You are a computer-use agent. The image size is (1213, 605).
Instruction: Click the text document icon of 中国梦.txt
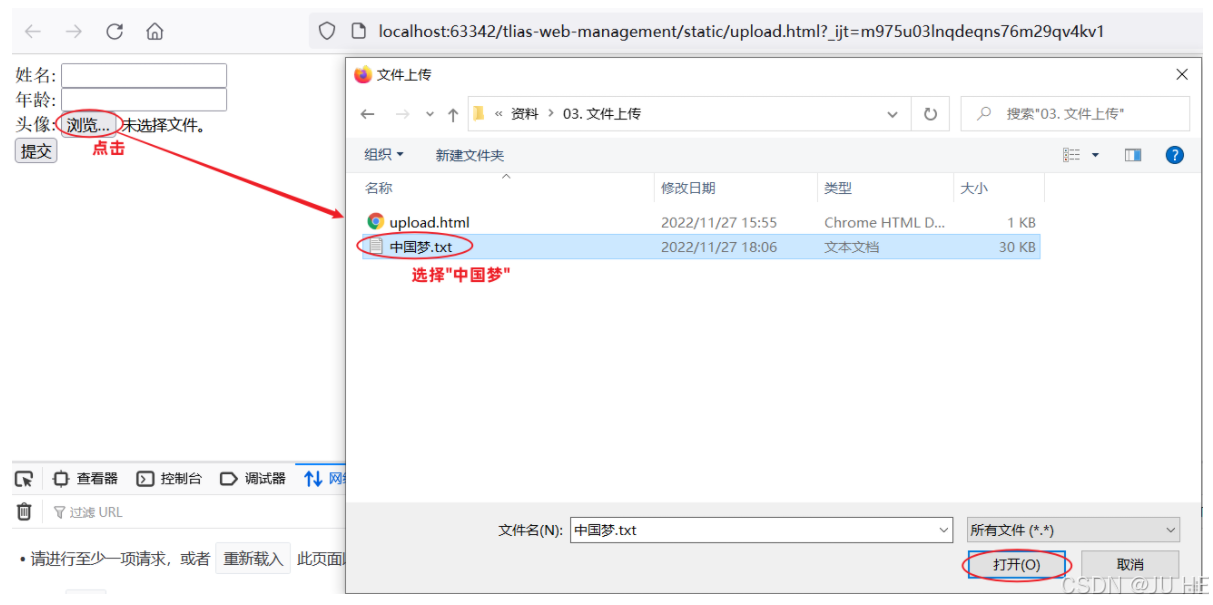pyautogui.click(x=376, y=246)
